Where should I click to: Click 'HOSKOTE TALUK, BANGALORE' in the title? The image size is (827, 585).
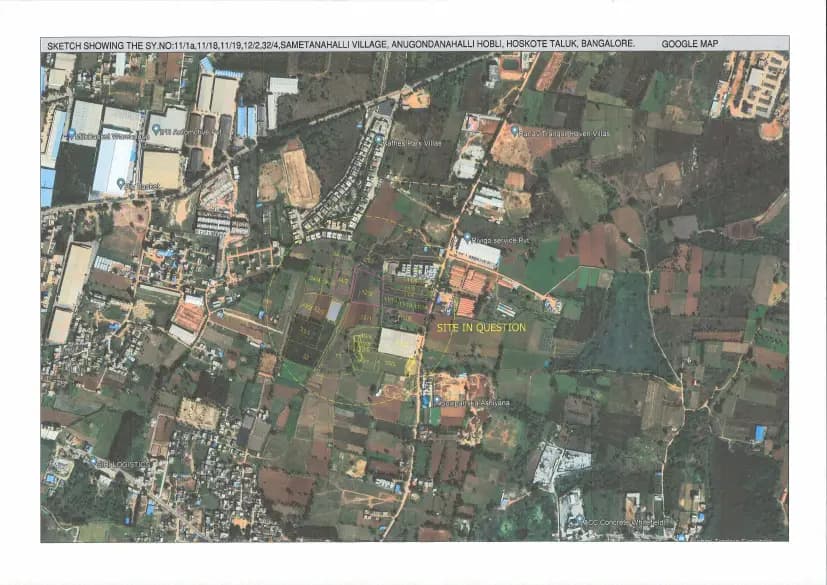[570, 44]
